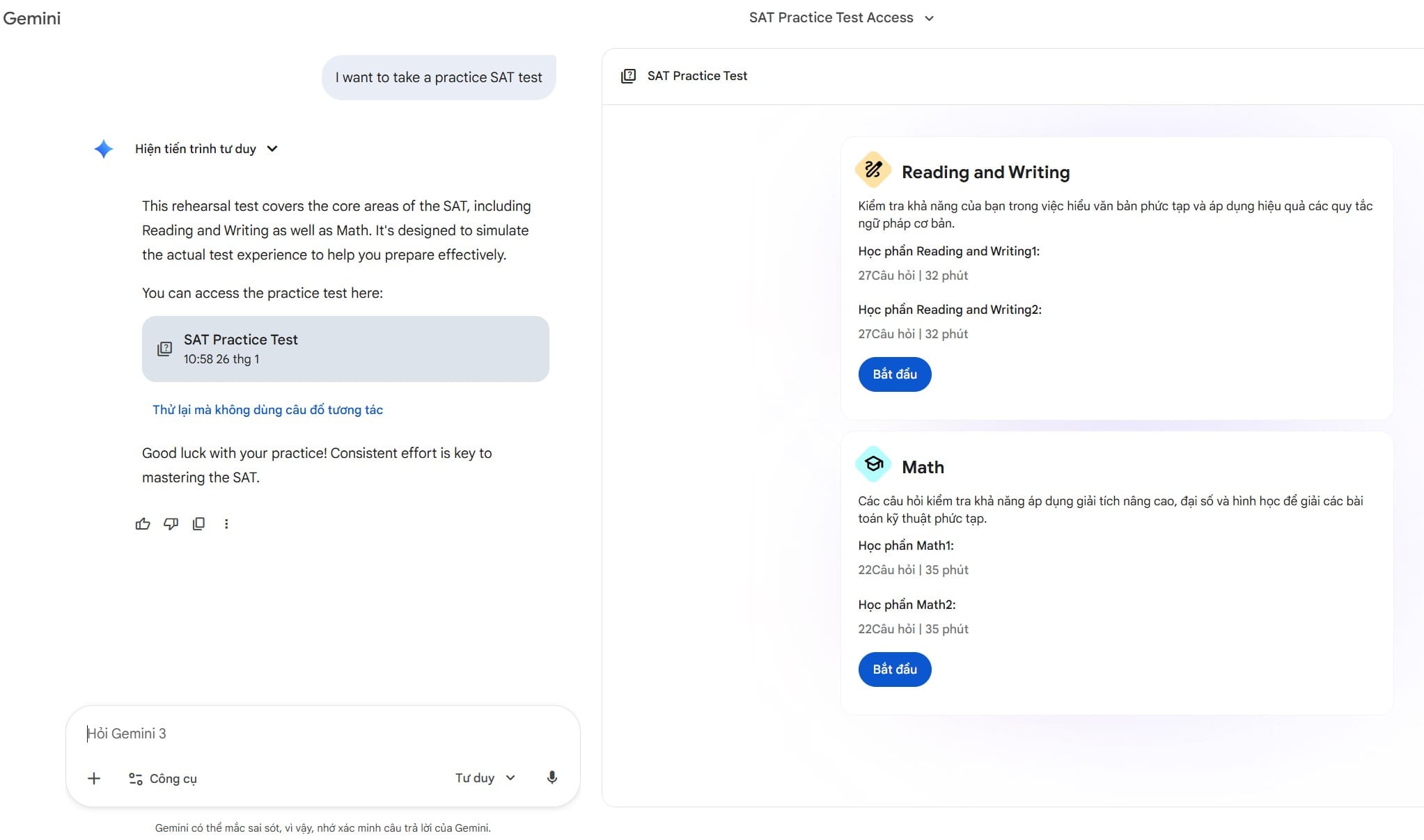The height and width of the screenshot is (840, 1424).
Task: Click Thử lại mà không dùng câu đố tương tác
Action: pos(267,410)
